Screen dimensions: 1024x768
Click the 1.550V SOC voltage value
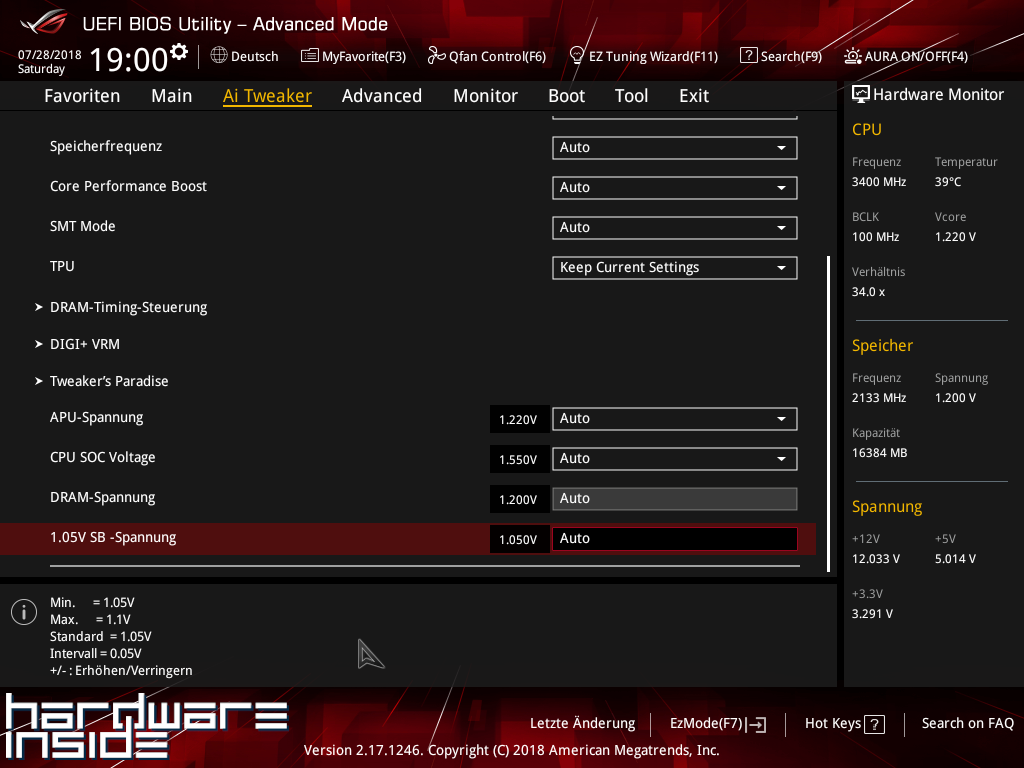tap(519, 459)
